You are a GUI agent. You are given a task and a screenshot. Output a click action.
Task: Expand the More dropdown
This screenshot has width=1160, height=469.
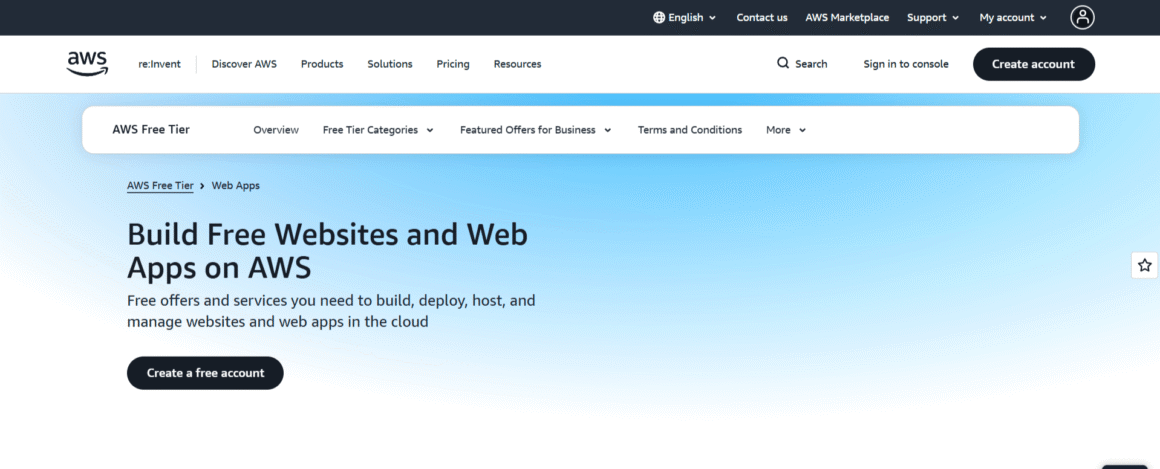pos(786,130)
